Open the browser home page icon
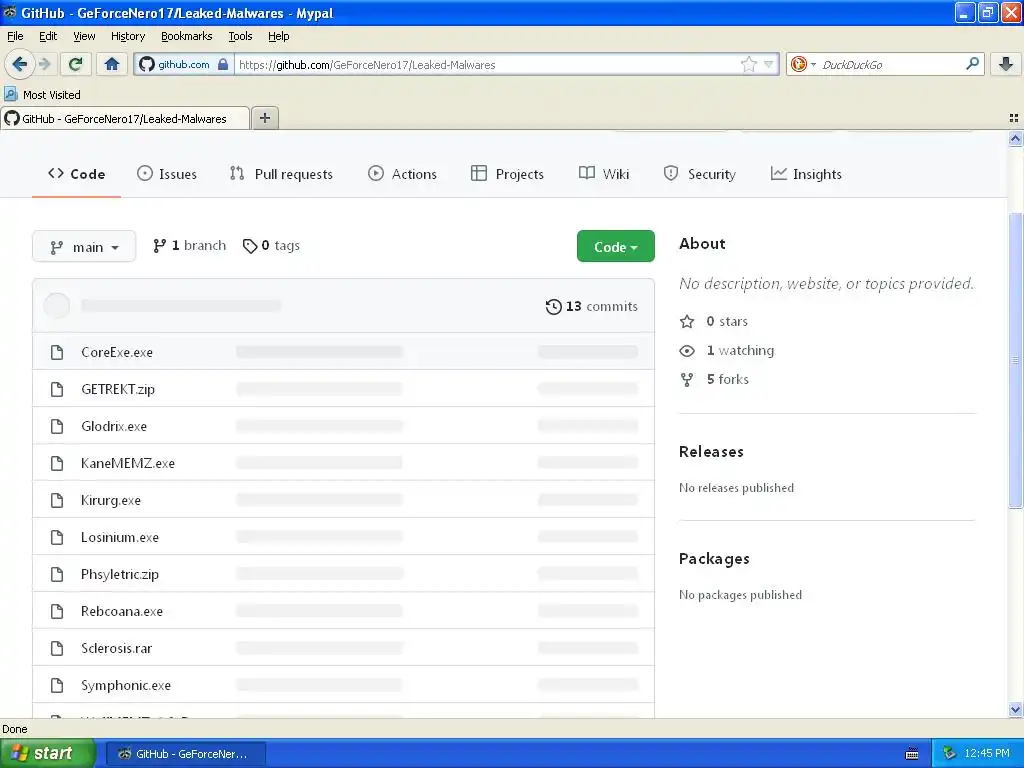This screenshot has height=768, width=1024. tap(112, 64)
